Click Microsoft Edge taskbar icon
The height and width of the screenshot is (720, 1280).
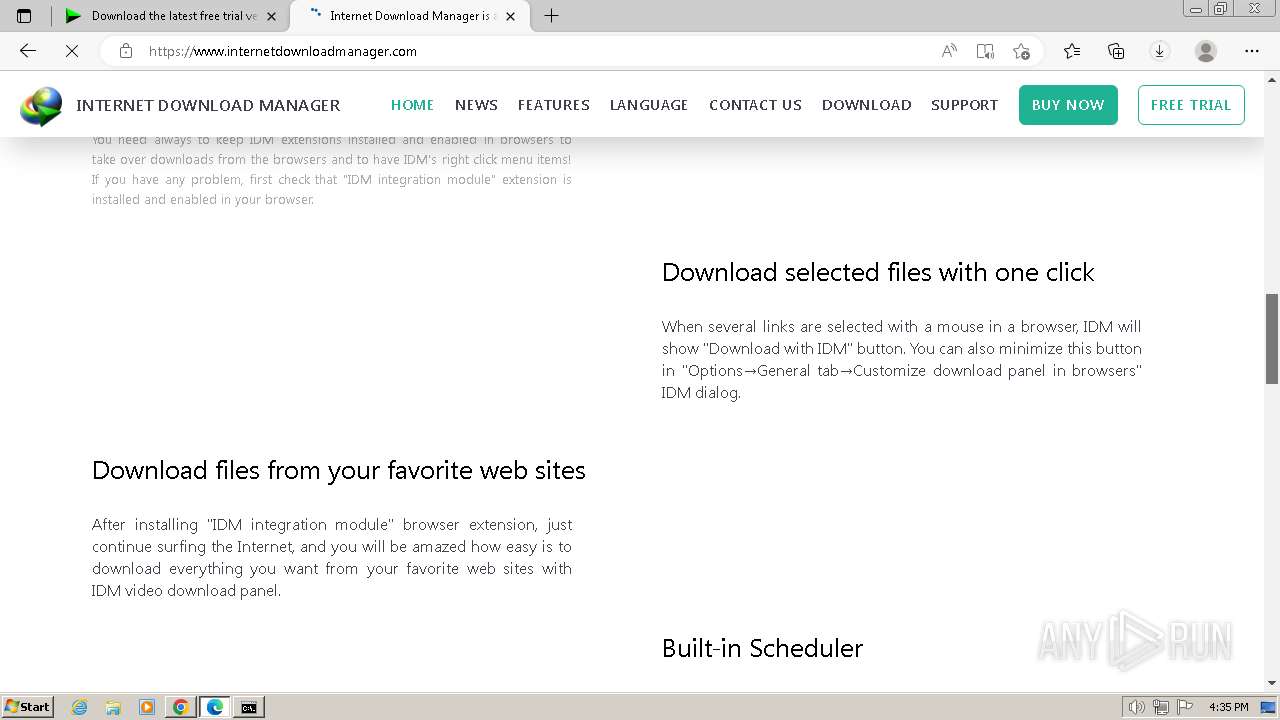(x=215, y=707)
